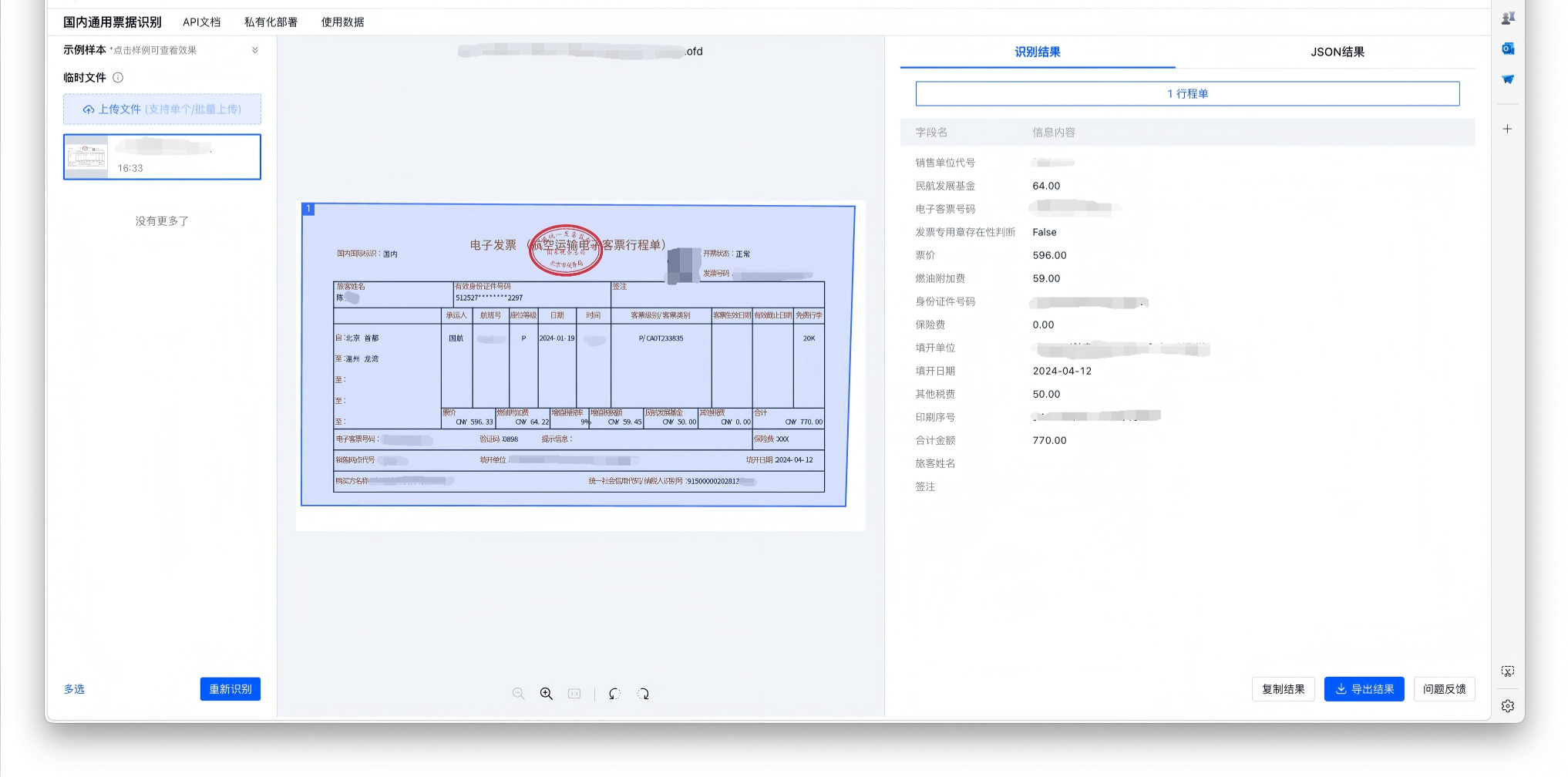Screen dimensions: 1568x777
Task: Expand the 示例样本 section chevron
Action: pos(255,50)
